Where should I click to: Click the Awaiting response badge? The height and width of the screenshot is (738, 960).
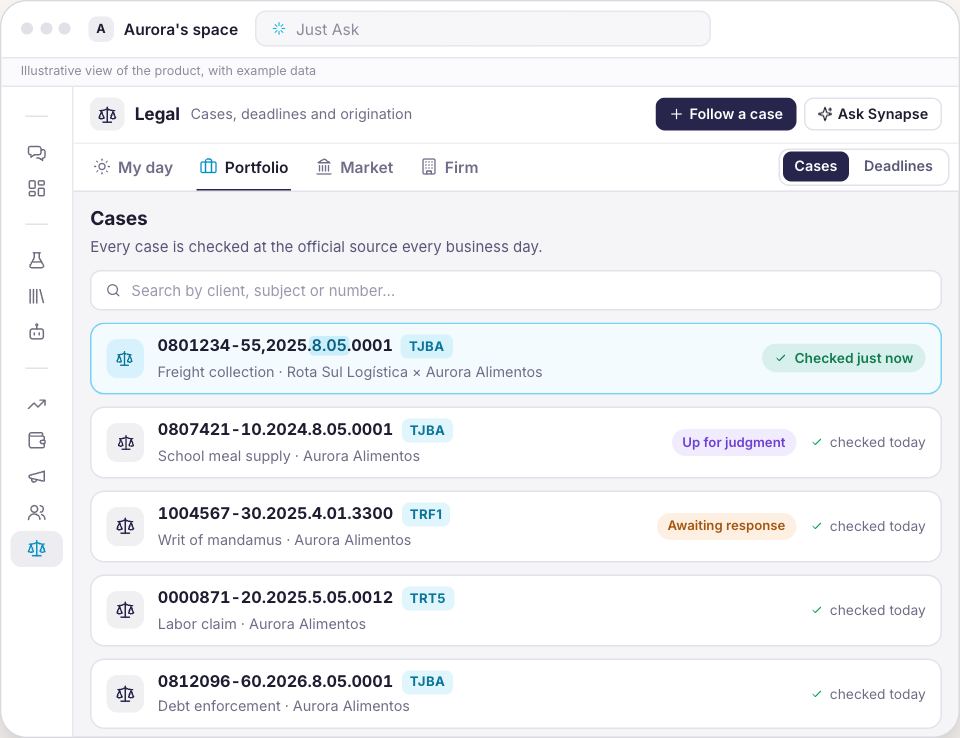(726, 525)
